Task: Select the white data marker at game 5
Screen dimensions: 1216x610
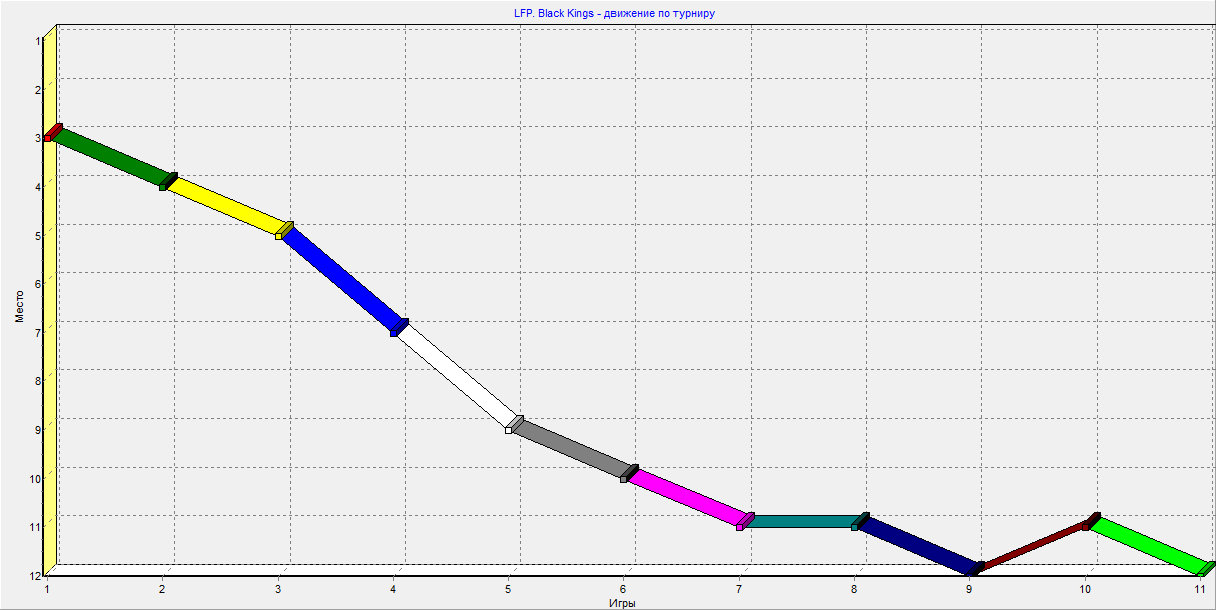Action: pyautogui.click(x=513, y=425)
